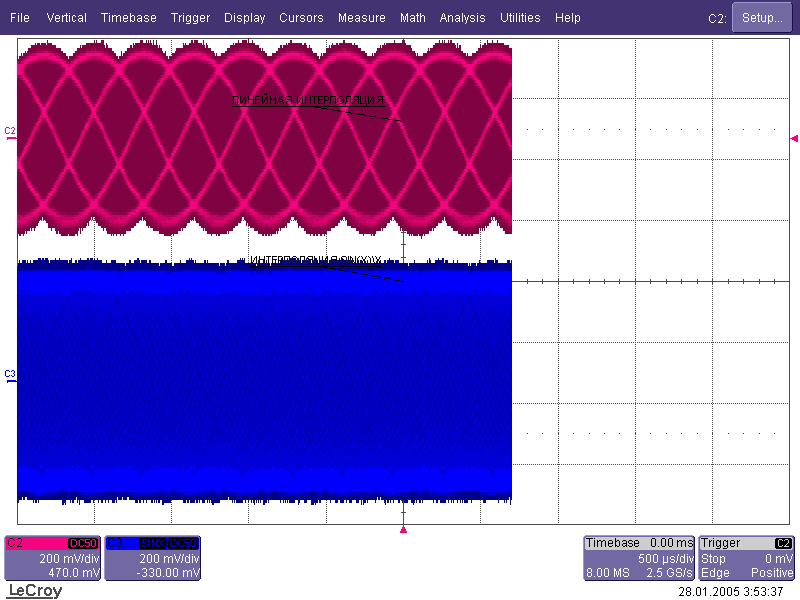Open the Utilities menu
800x600 pixels.
click(x=520, y=18)
